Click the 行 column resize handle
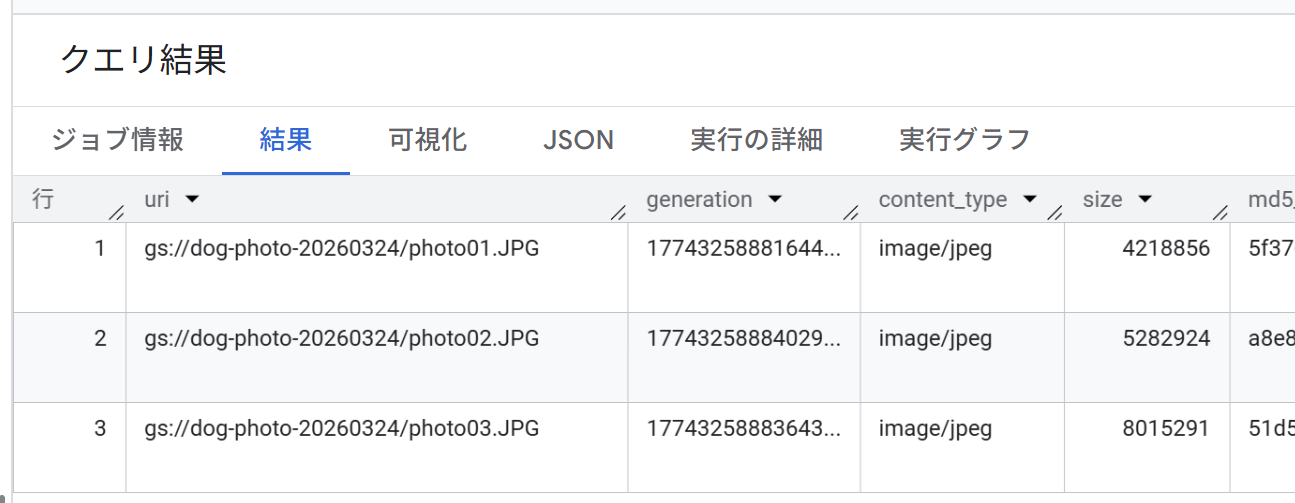The image size is (1295, 503). 116,211
